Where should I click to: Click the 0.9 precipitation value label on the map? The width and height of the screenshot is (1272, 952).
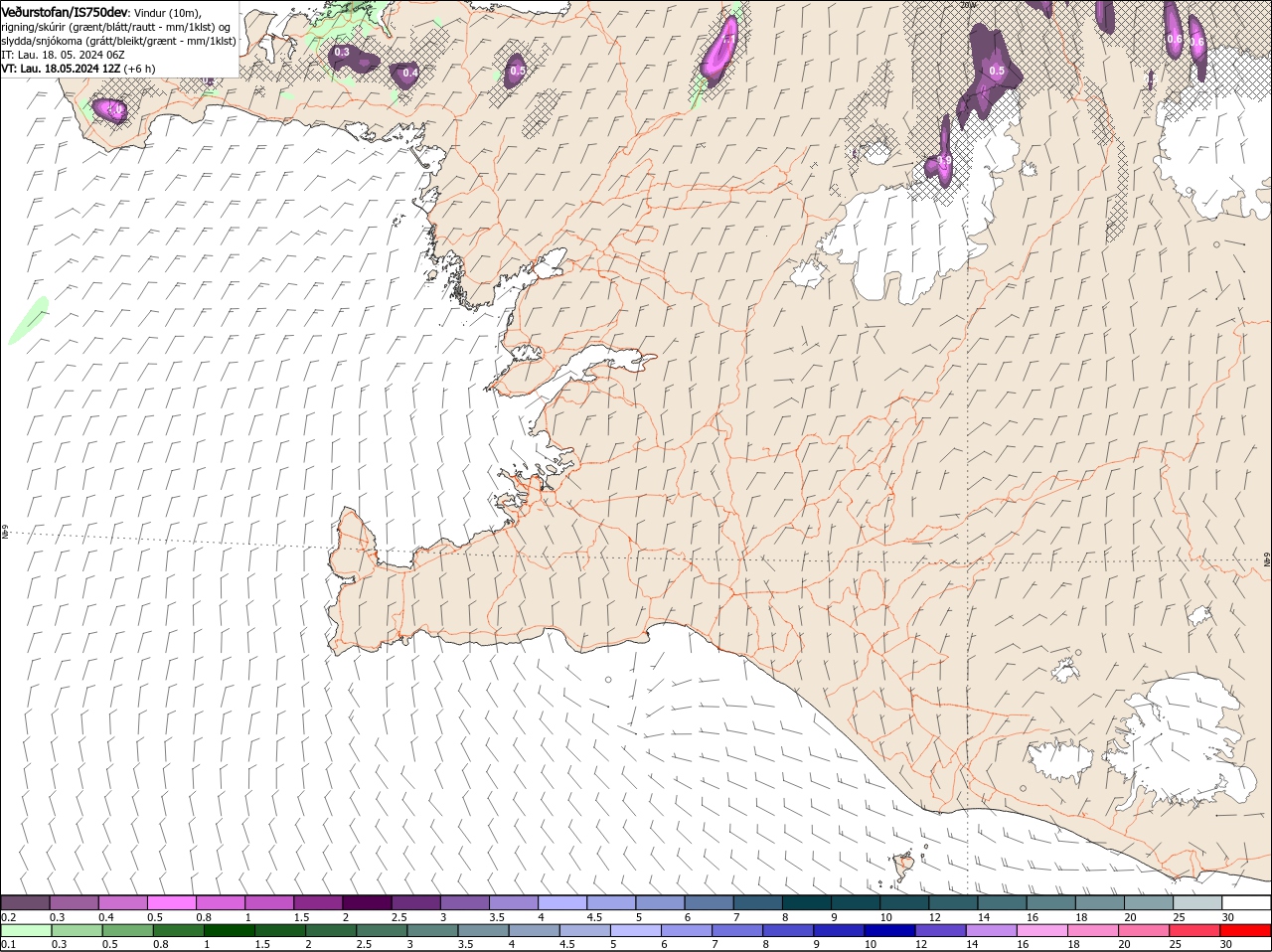tap(944, 161)
